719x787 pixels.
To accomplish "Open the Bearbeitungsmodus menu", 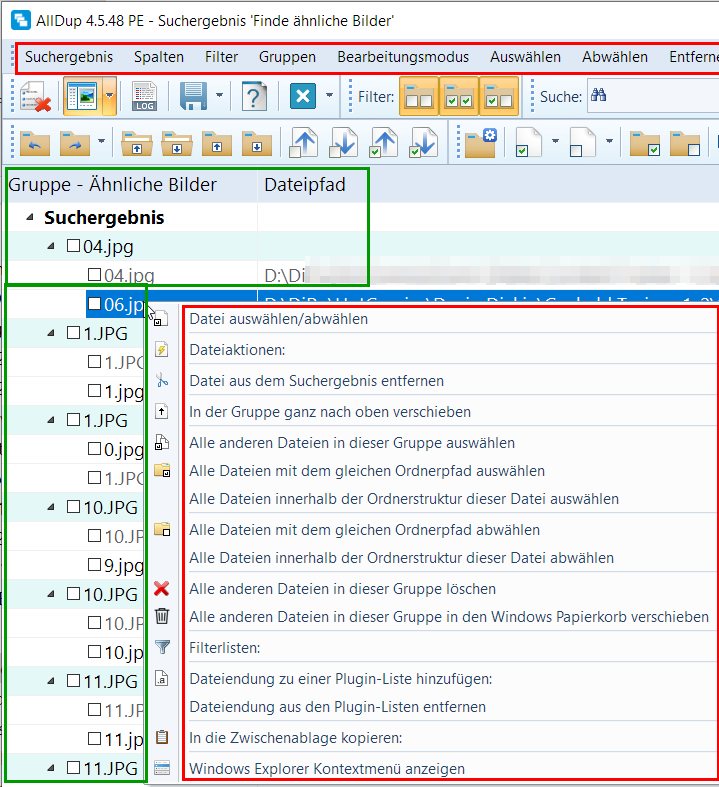I will point(402,57).
